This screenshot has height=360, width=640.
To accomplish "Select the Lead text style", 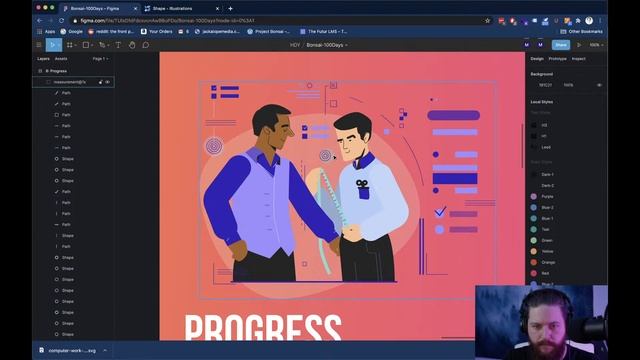I will click(546, 147).
